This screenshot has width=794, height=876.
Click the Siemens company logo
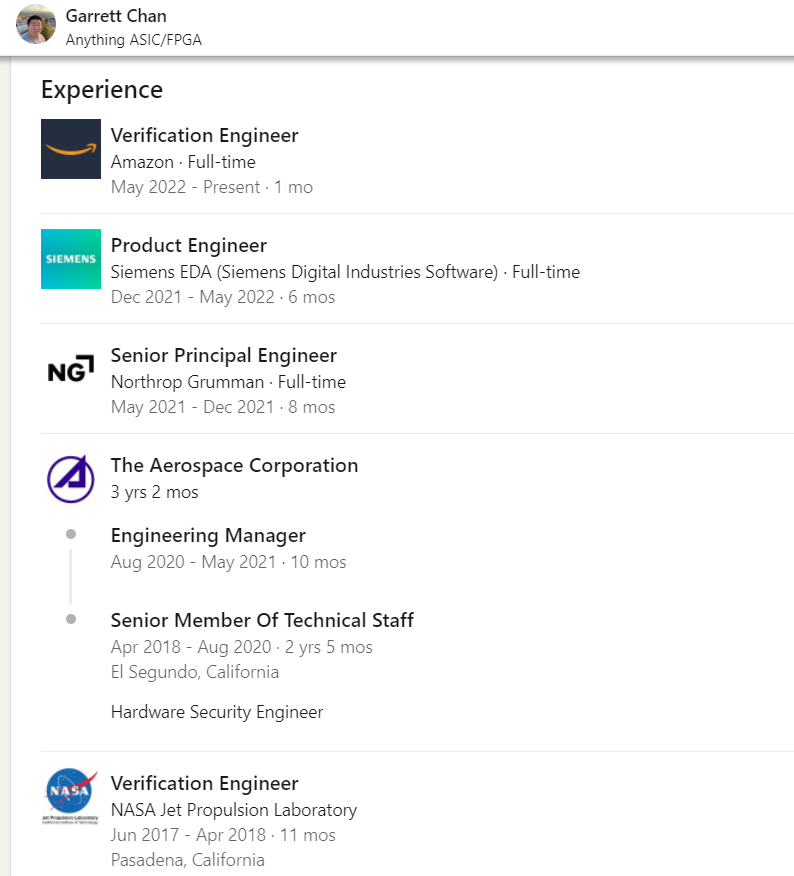71,259
